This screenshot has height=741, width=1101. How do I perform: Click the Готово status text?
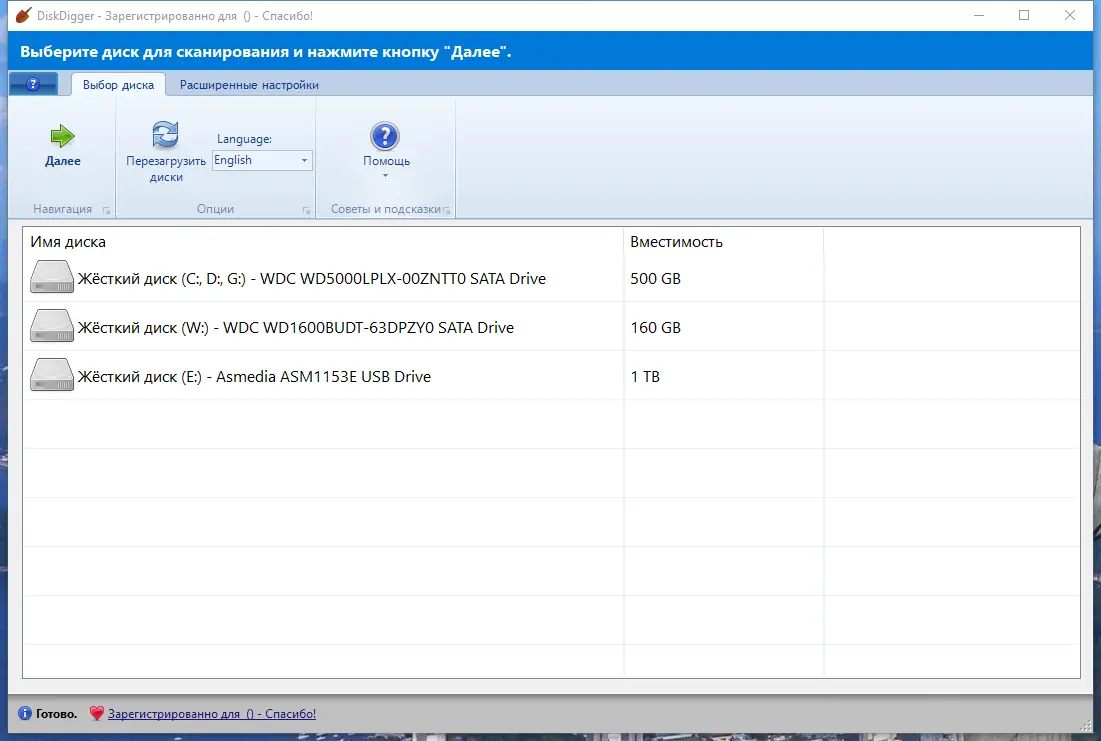[x=56, y=714]
